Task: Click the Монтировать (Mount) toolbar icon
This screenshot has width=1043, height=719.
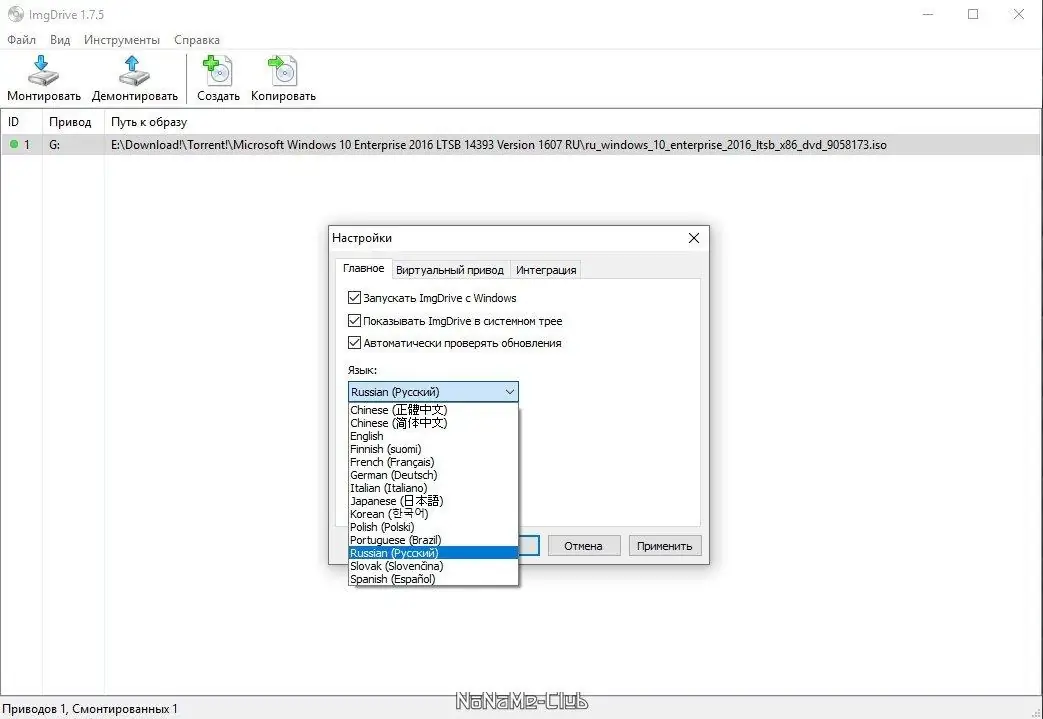Action: (x=43, y=71)
